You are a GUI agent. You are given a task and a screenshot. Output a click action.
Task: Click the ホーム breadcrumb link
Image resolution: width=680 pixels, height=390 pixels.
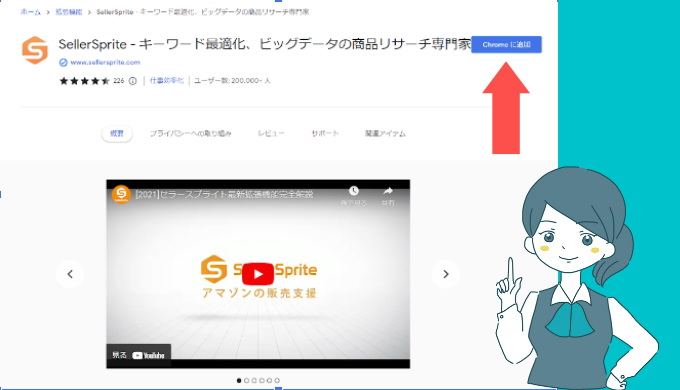point(30,12)
